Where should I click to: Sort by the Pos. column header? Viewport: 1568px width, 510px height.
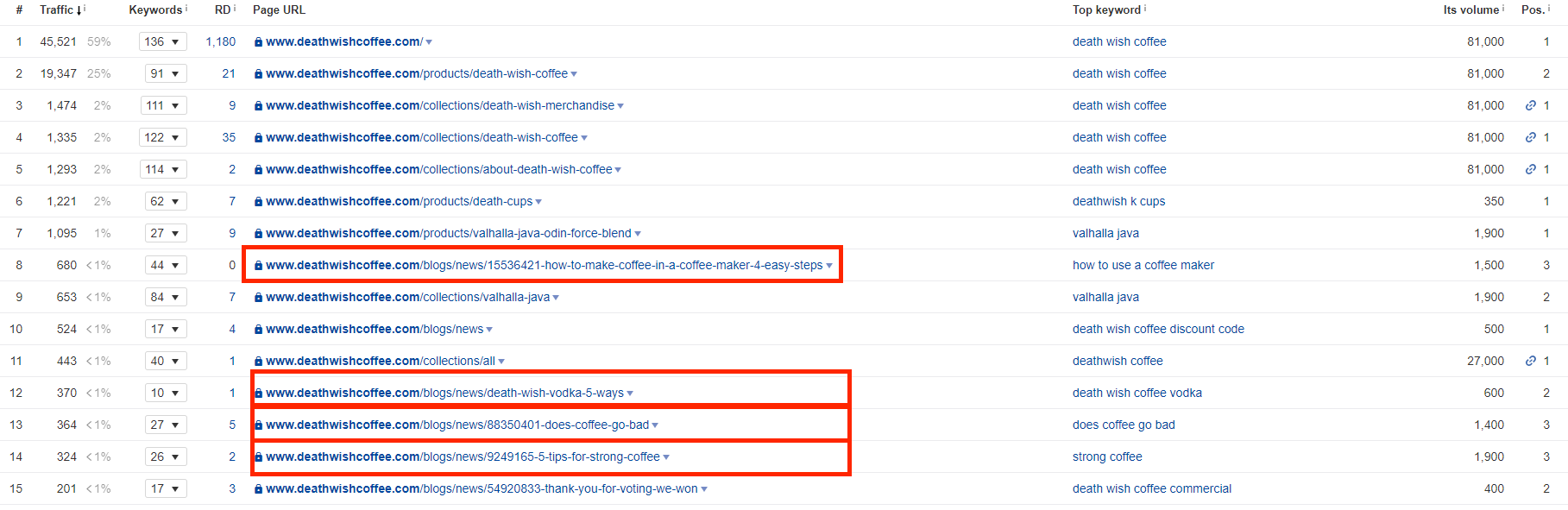tap(1533, 9)
